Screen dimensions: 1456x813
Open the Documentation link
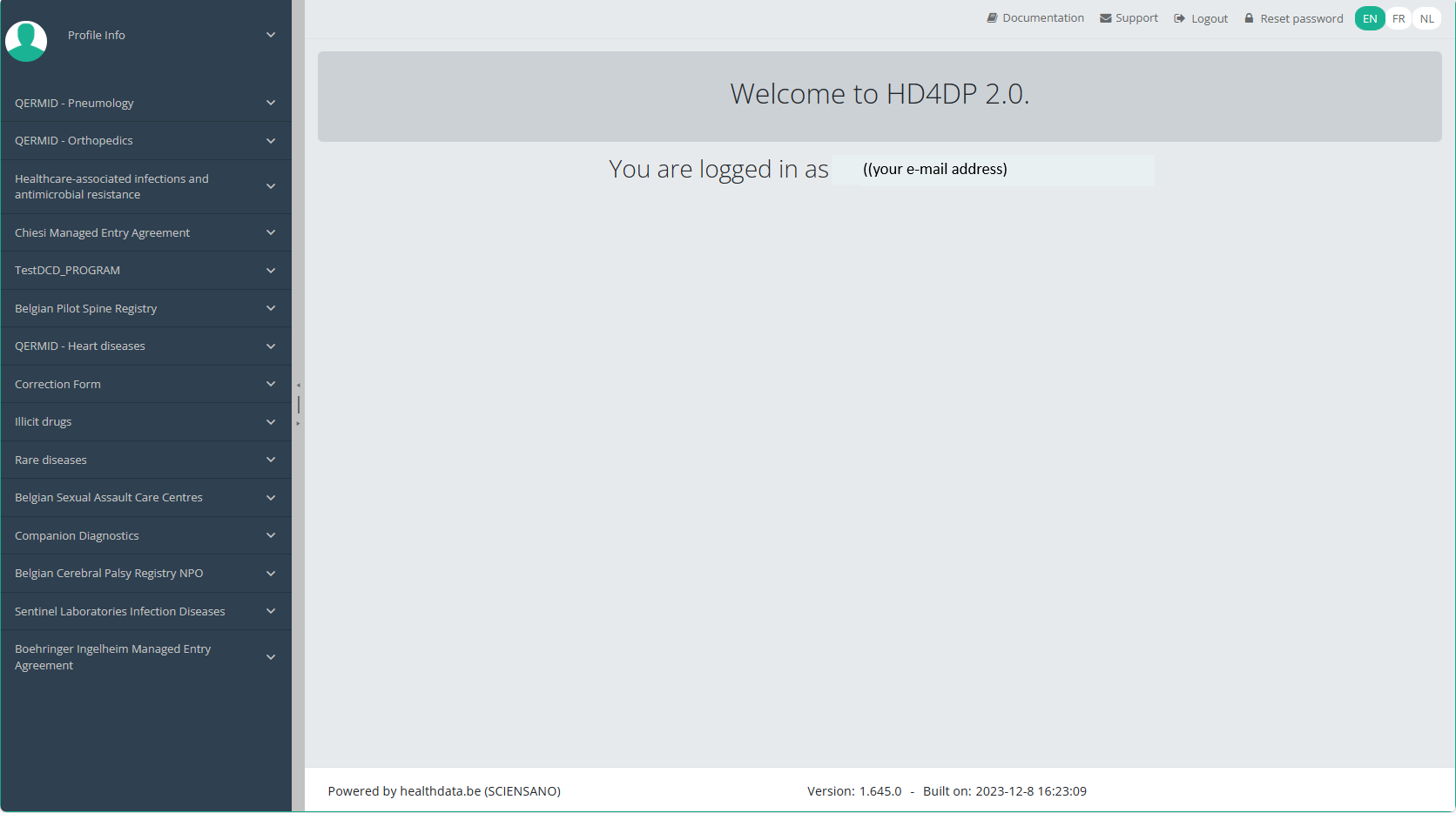[x=1042, y=18]
